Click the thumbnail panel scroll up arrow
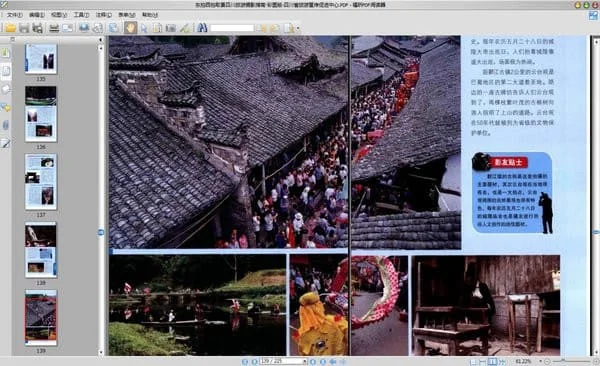600x366 pixels. click(x=101, y=48)
